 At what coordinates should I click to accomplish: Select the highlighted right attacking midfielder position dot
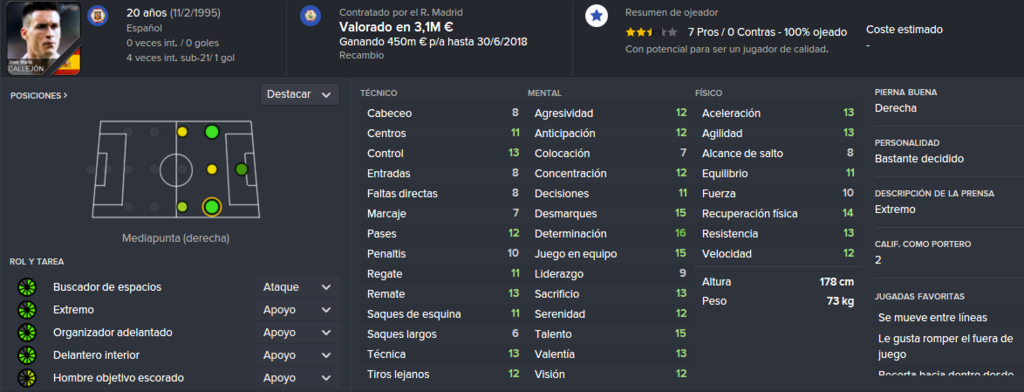[x=211, y=207]
